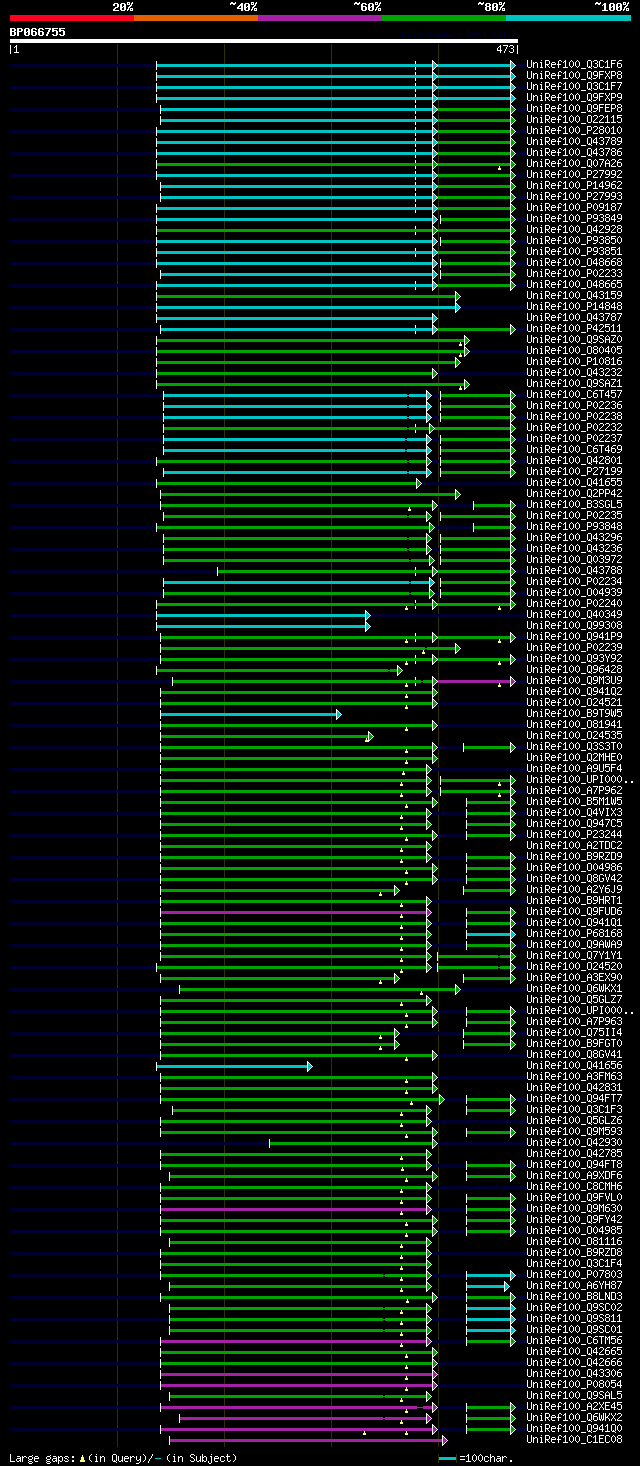
Task: Select the UniRef100_Q43296 label
Action: [574, 537]
